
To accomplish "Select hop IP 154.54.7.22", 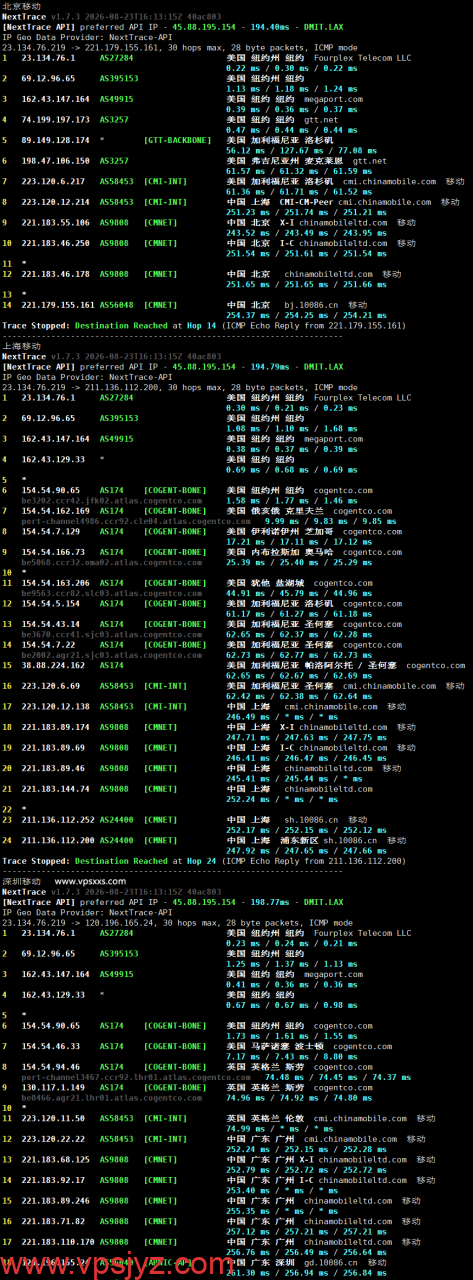I will point(51,645).
